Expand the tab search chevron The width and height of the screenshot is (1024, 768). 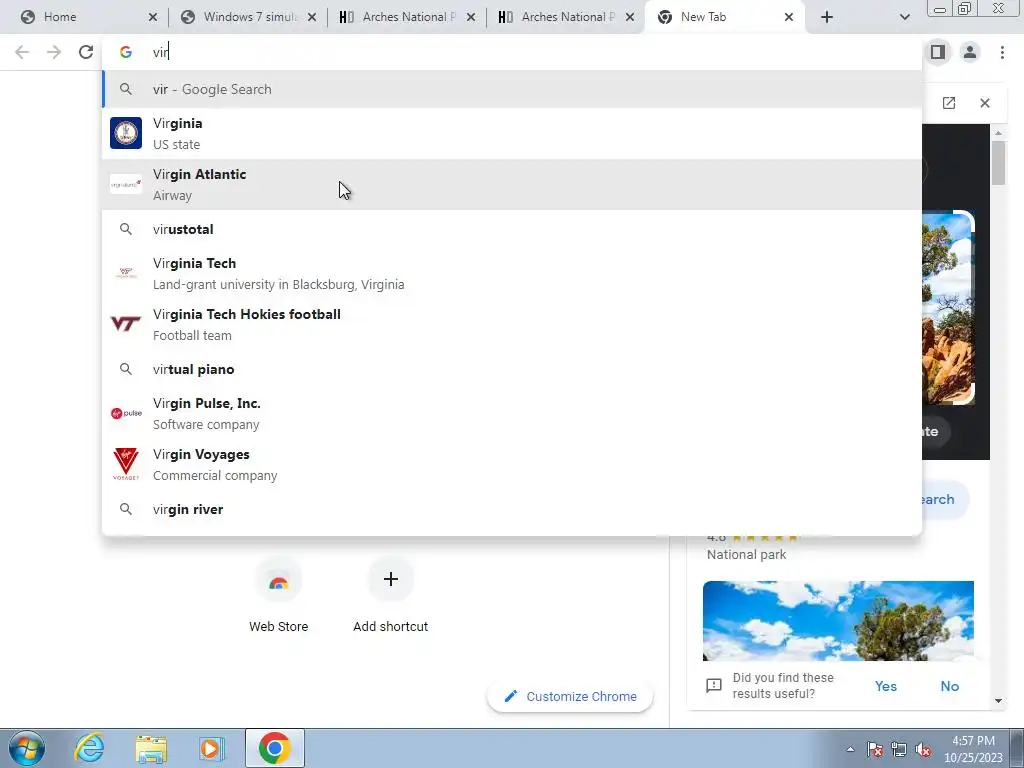coord(904,17)
